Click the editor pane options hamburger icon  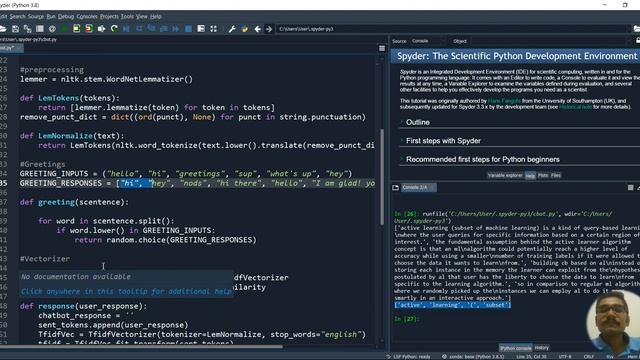pos(382,48)
